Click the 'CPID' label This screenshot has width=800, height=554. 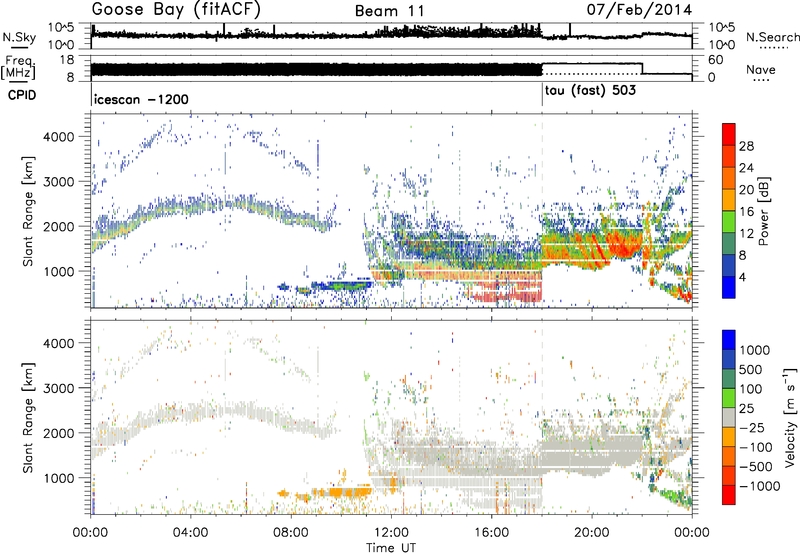pyautogui.click(x=22, y=95)
